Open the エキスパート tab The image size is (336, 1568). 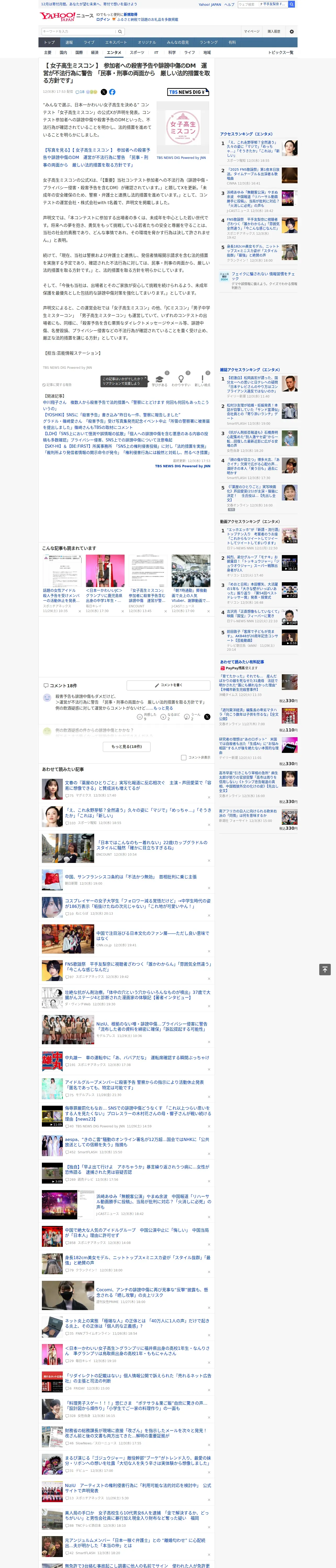(x=116, y=43)
